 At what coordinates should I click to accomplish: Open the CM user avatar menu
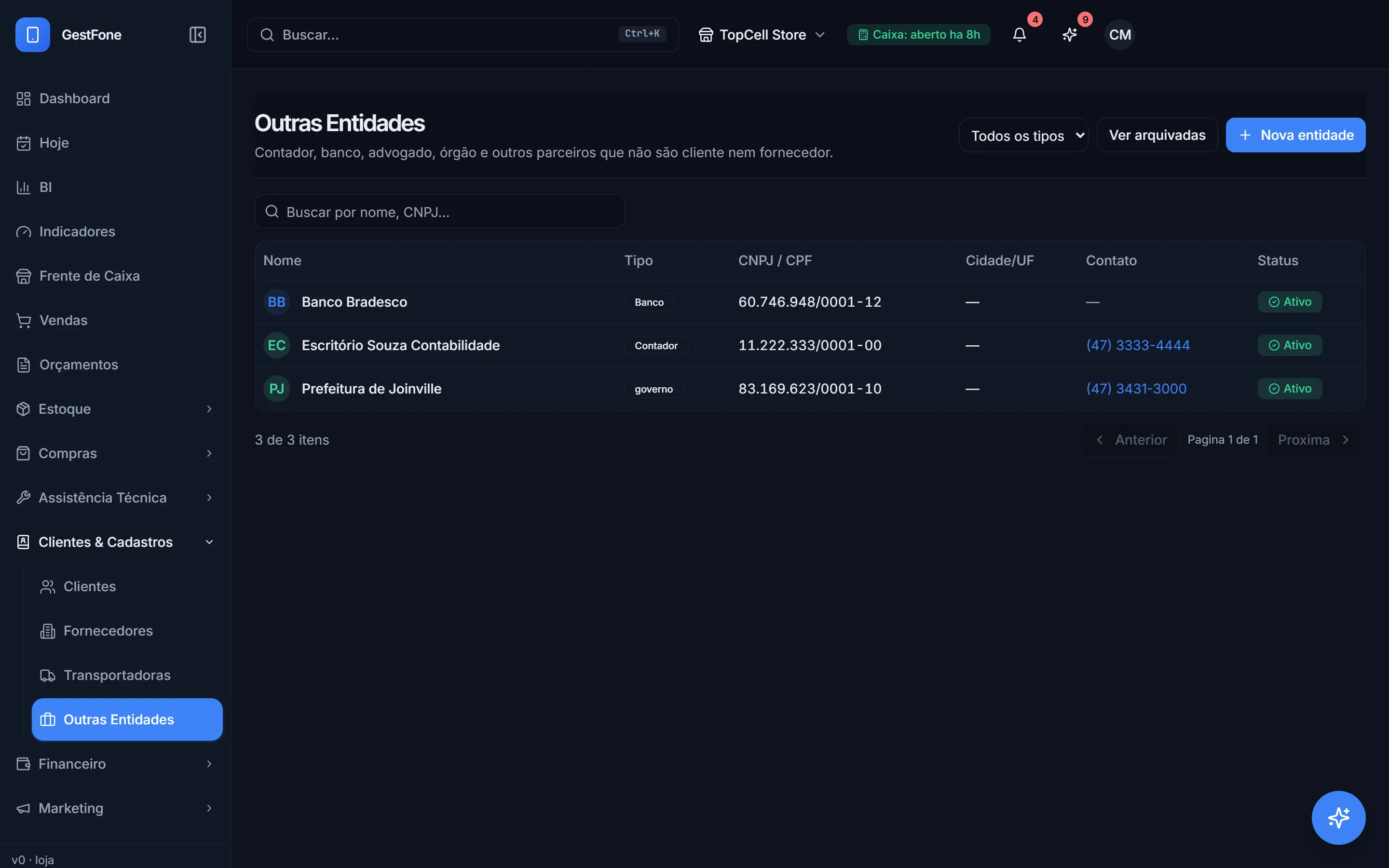point(1120,34)
